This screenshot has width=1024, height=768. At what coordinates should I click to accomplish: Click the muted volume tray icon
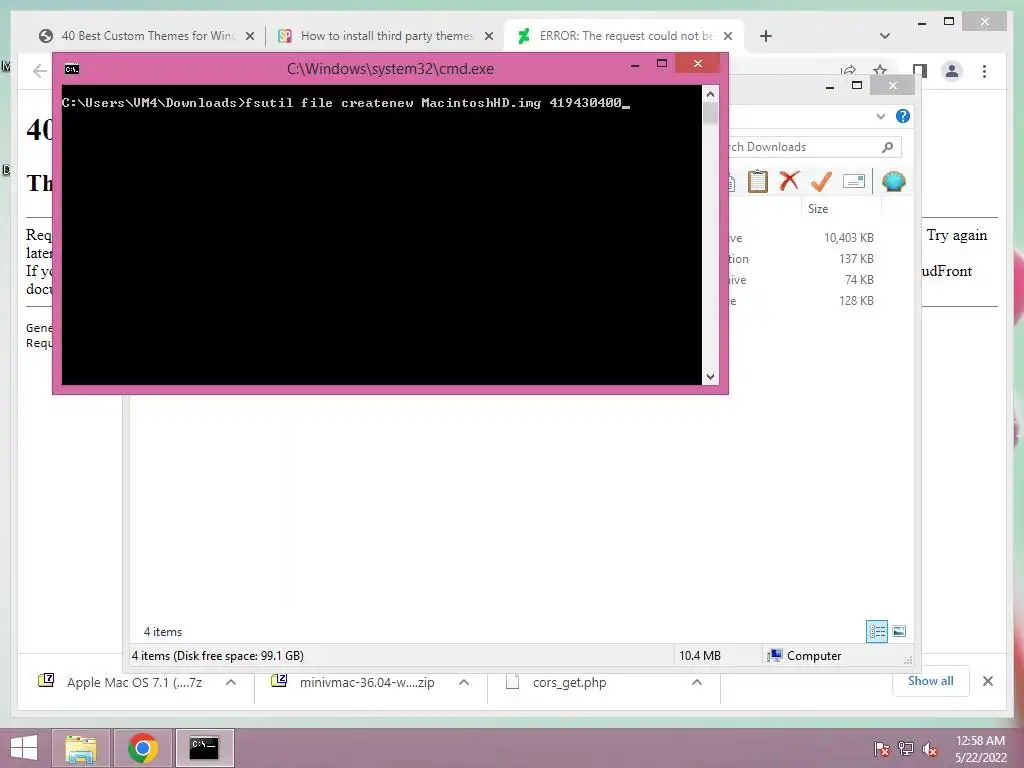pyautogui.click(x=930, y=748)
